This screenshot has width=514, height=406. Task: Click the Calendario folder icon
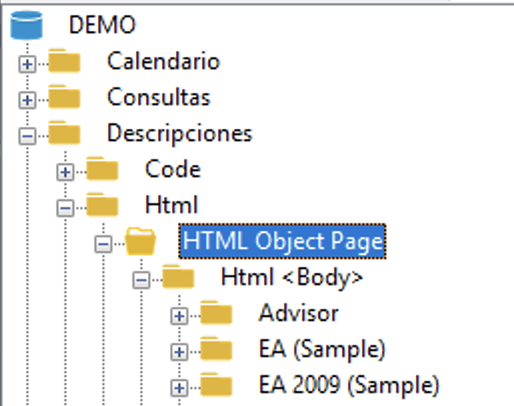coord(64,61)
